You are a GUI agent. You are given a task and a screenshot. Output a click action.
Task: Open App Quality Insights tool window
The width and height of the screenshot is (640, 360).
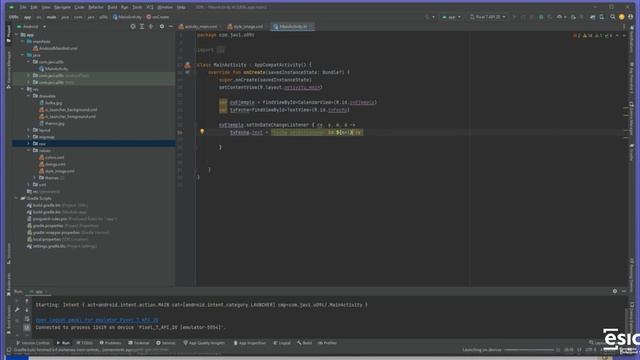point(204,343)
